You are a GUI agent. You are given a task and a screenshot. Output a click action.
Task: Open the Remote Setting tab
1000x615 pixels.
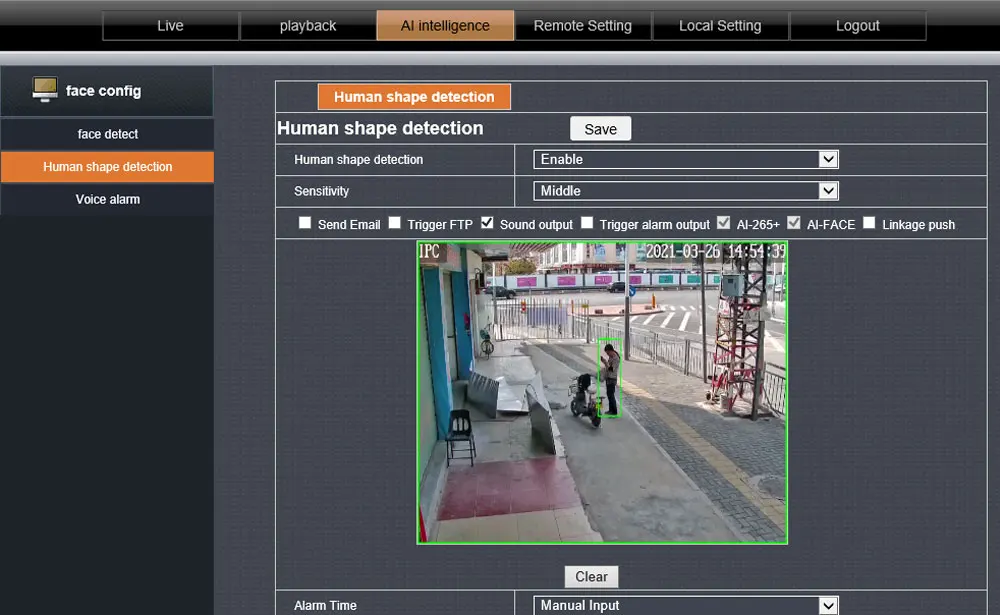tap(582, 26)
